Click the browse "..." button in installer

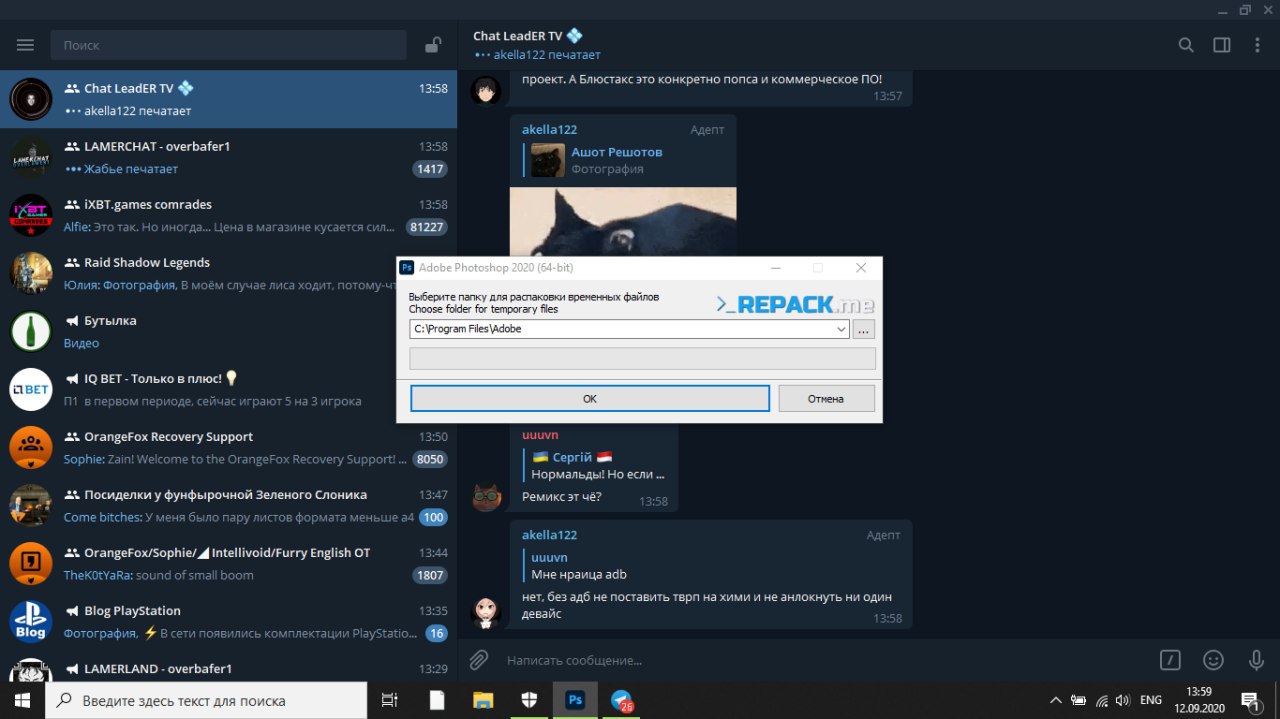point(865,329)
